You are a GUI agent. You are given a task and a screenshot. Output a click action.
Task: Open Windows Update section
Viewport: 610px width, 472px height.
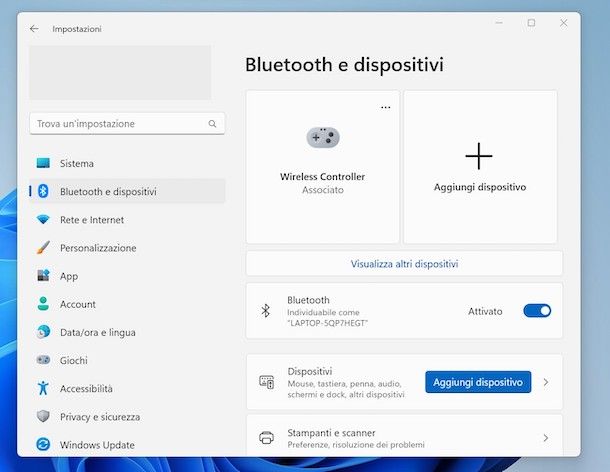tap(128, 444)
